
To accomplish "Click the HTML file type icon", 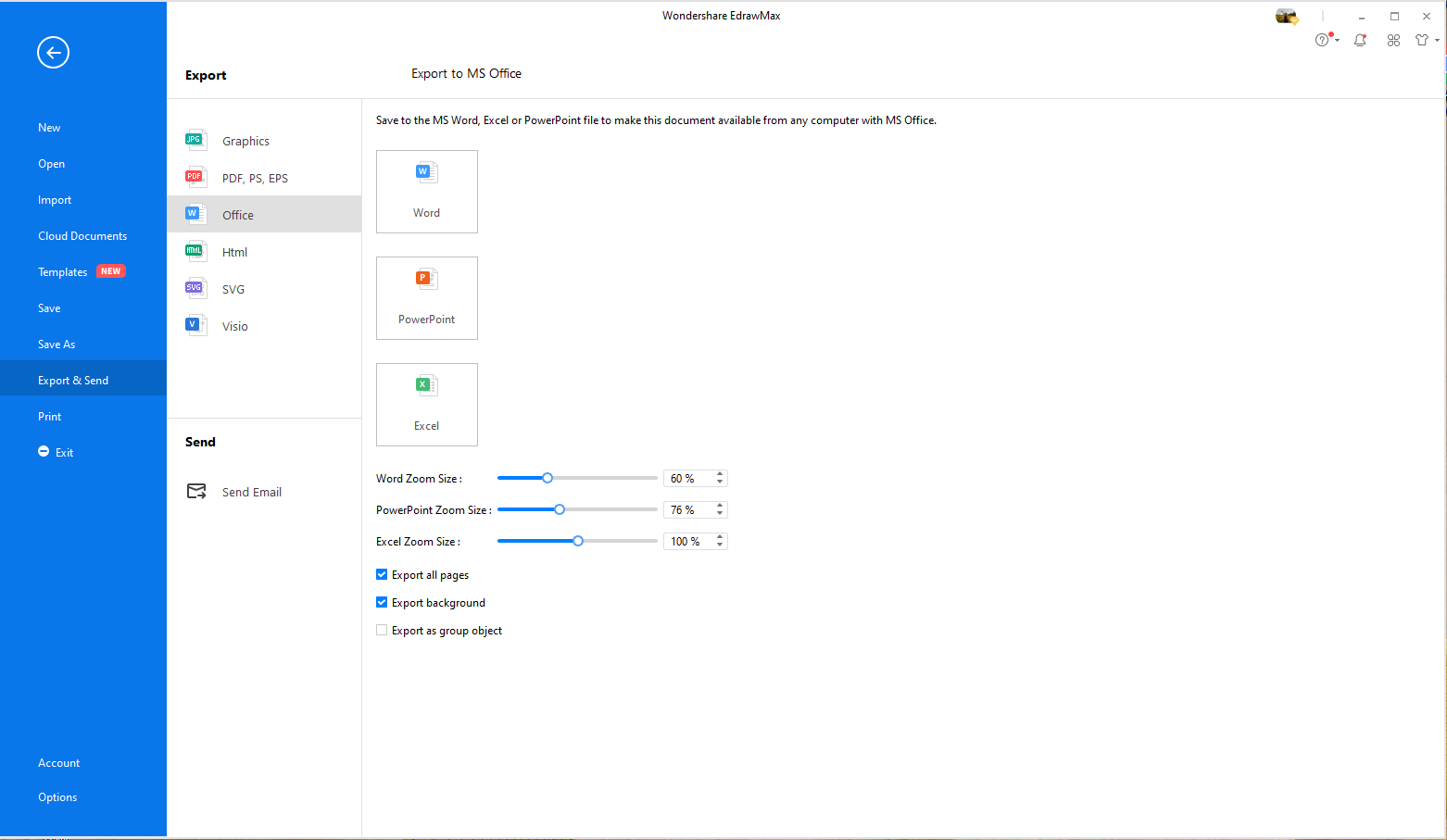I will [195, 251].
